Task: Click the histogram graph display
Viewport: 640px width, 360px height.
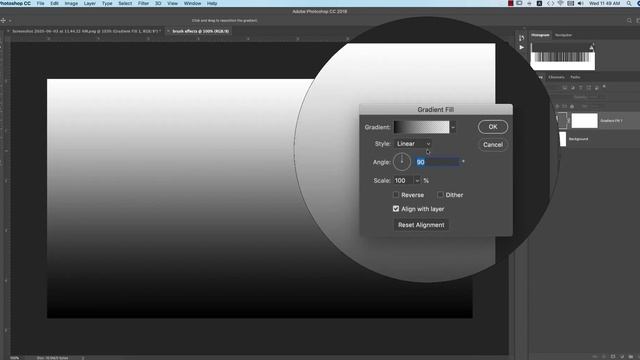Action: pyautogui.click(x=562, y=56)
